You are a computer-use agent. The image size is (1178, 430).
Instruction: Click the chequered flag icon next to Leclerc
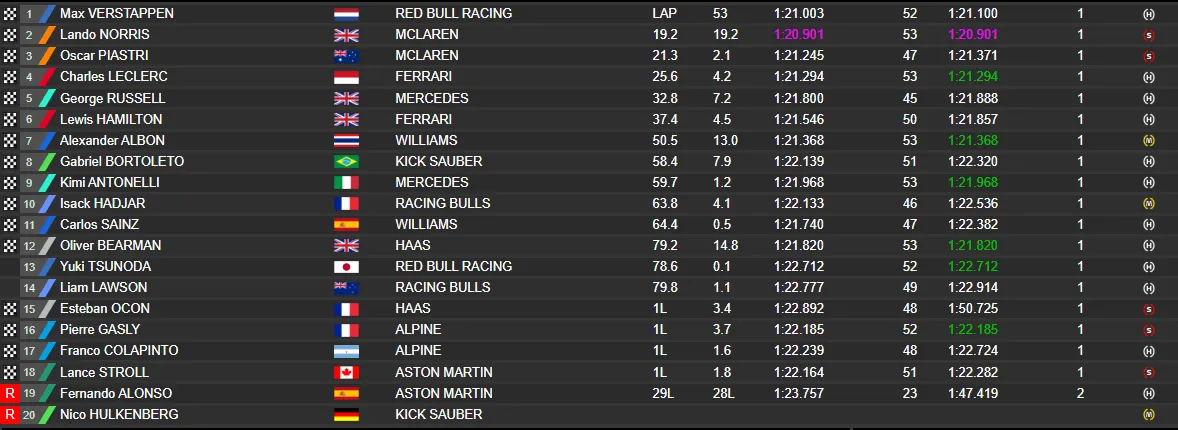[10, 77]
